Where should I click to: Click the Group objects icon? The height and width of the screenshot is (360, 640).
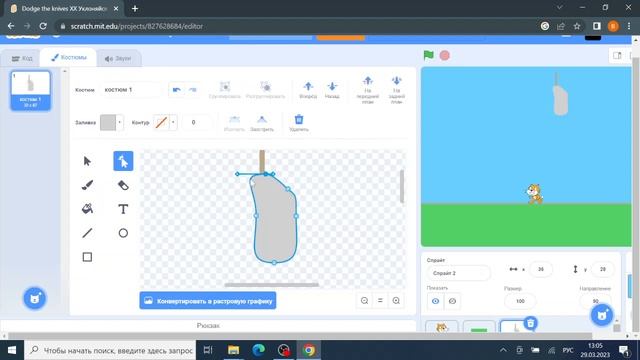point(225,87)
